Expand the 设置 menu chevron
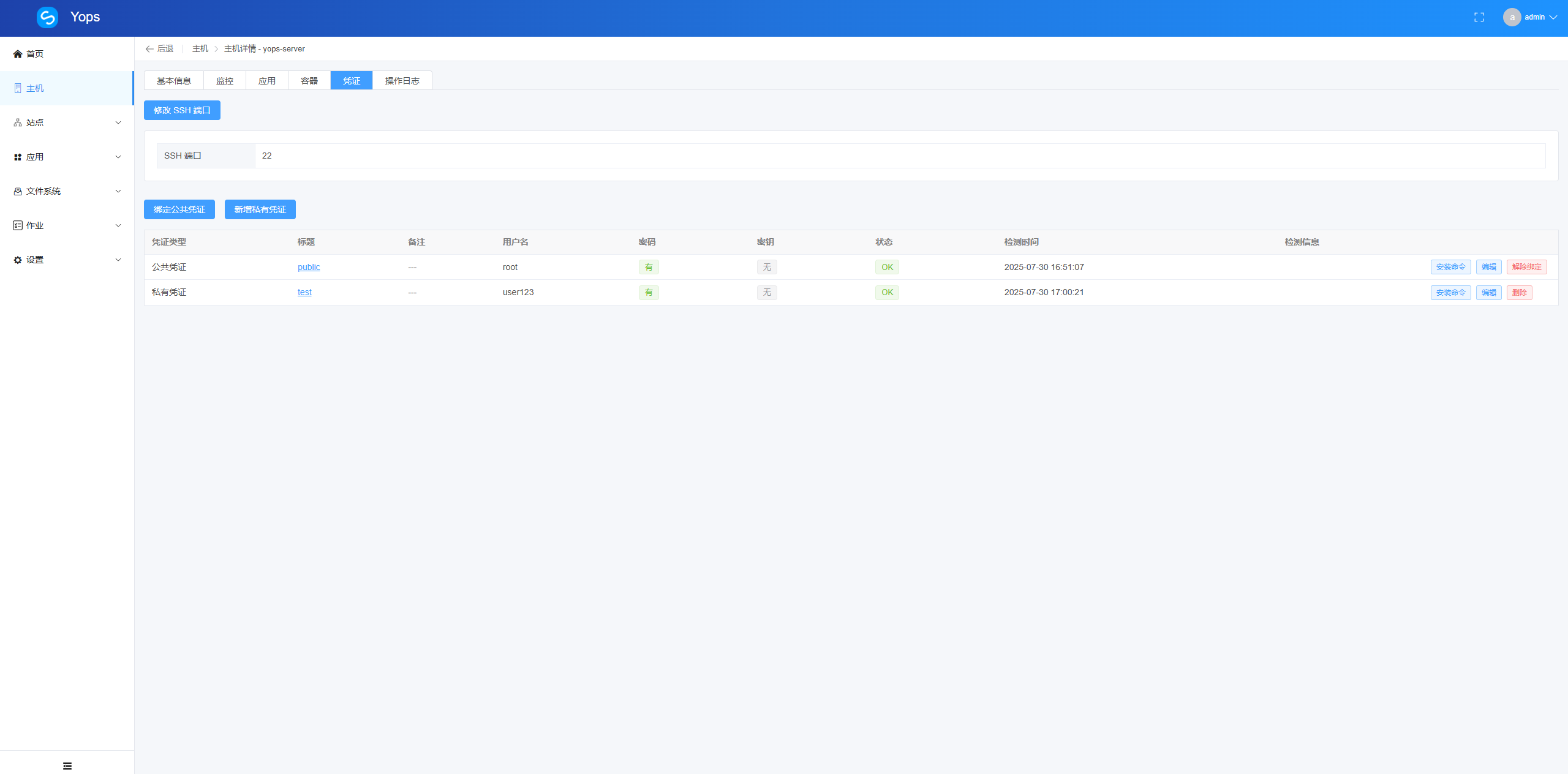This screenshot has width=1568, height=774. pyautogui.click(x=118, y=260)
